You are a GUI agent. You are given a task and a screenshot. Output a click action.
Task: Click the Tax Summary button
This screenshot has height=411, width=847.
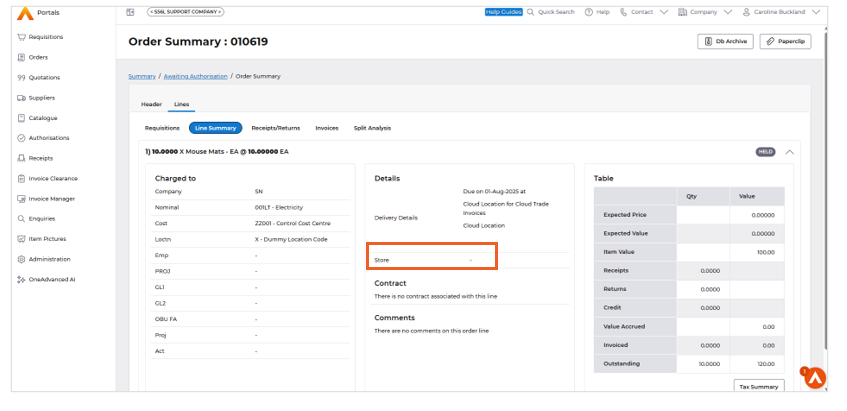[759, 387]
